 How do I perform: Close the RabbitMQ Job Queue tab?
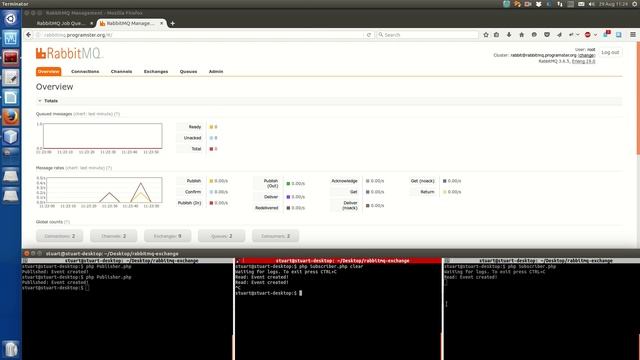pyautogui.click(x=91, y=23)
